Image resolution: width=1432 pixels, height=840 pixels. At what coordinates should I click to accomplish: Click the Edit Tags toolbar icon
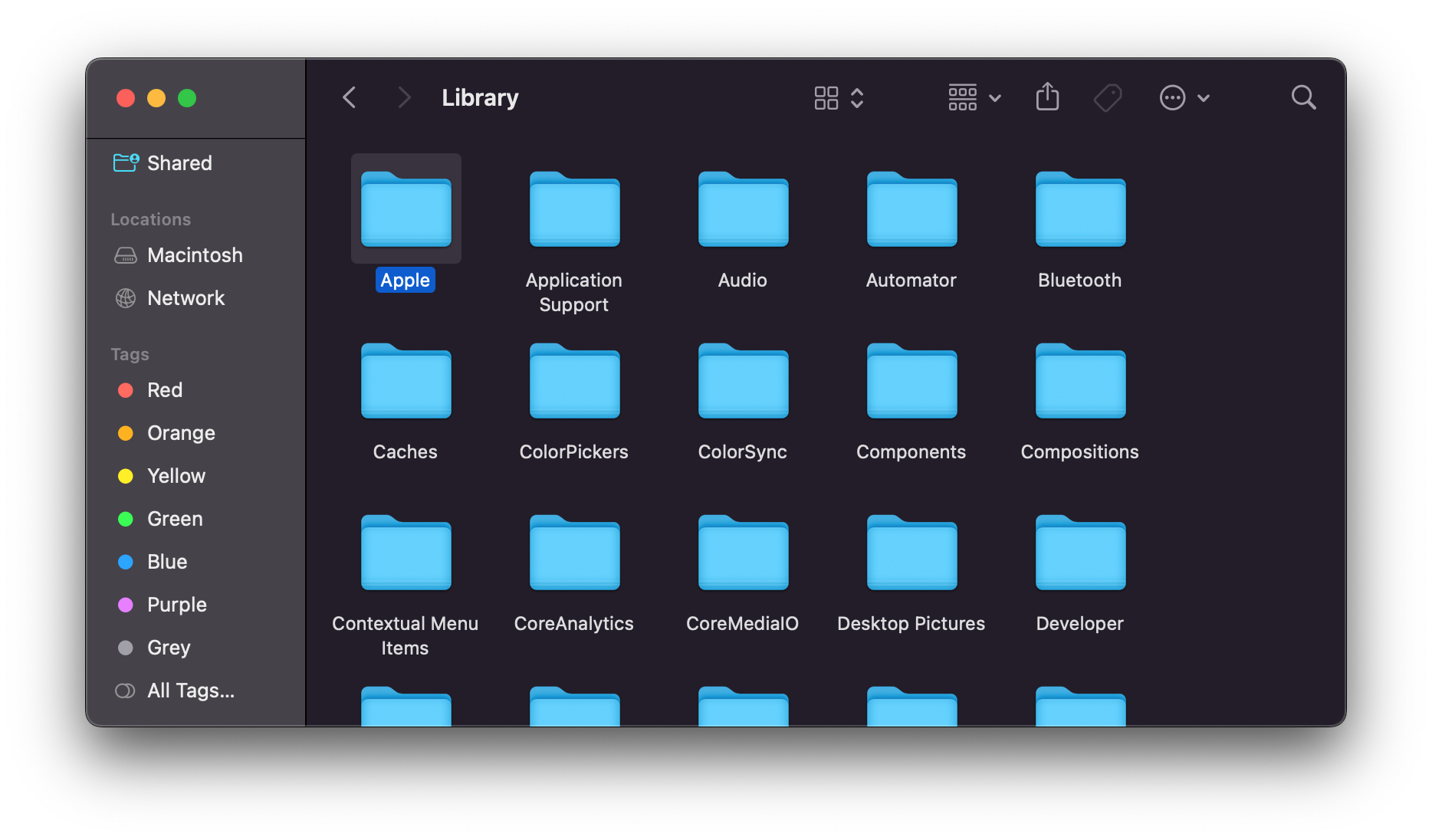[1108, 98]
